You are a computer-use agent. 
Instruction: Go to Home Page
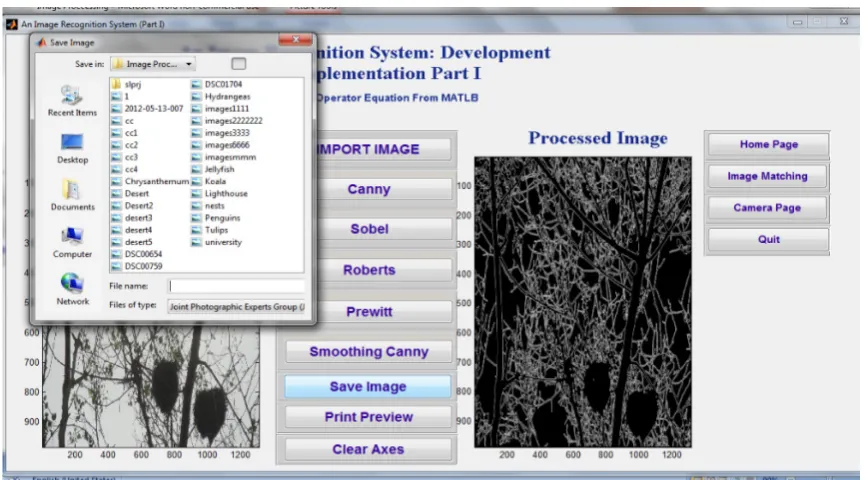tap(768, 145)
